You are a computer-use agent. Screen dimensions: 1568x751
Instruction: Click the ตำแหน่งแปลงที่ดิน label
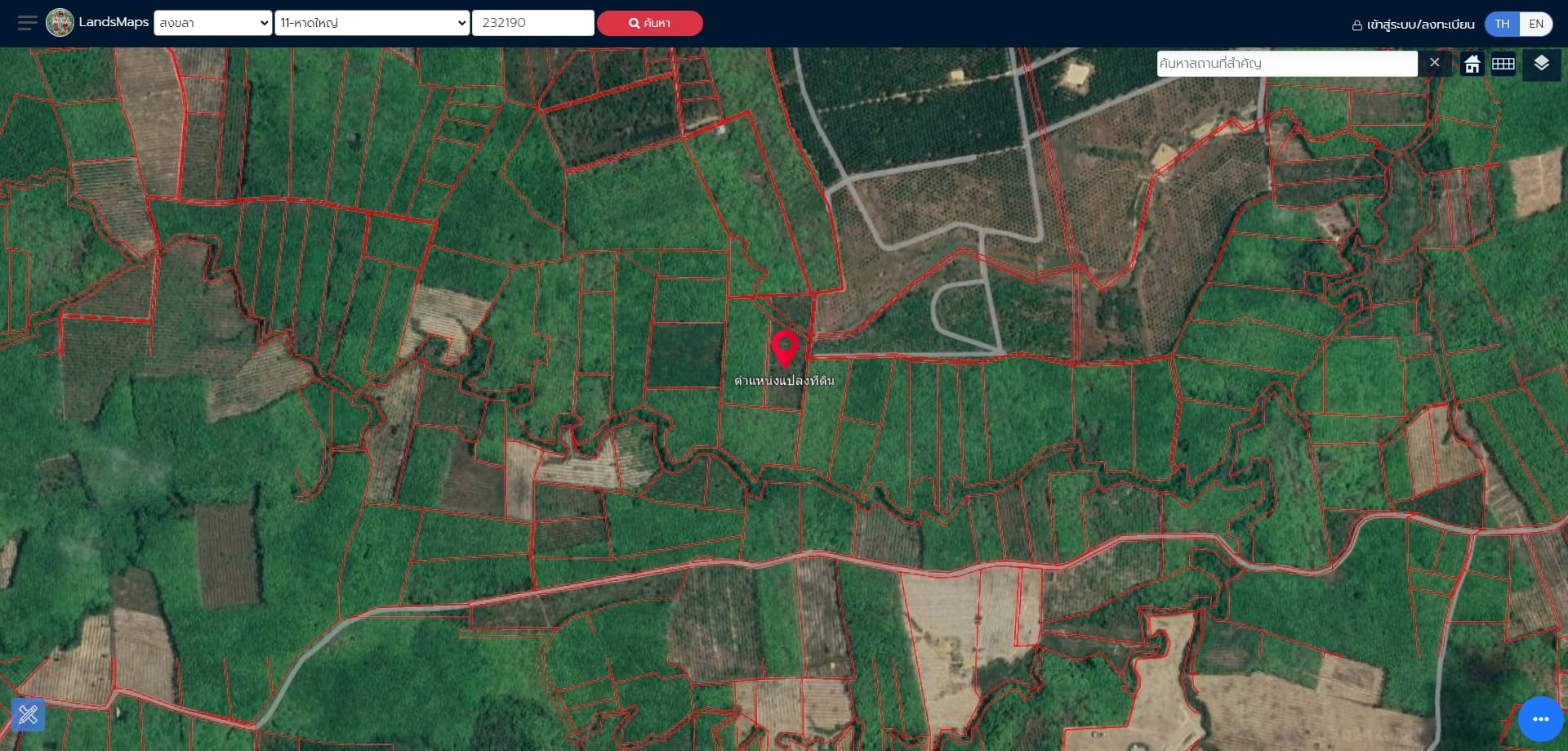click(x=784, y=381)
